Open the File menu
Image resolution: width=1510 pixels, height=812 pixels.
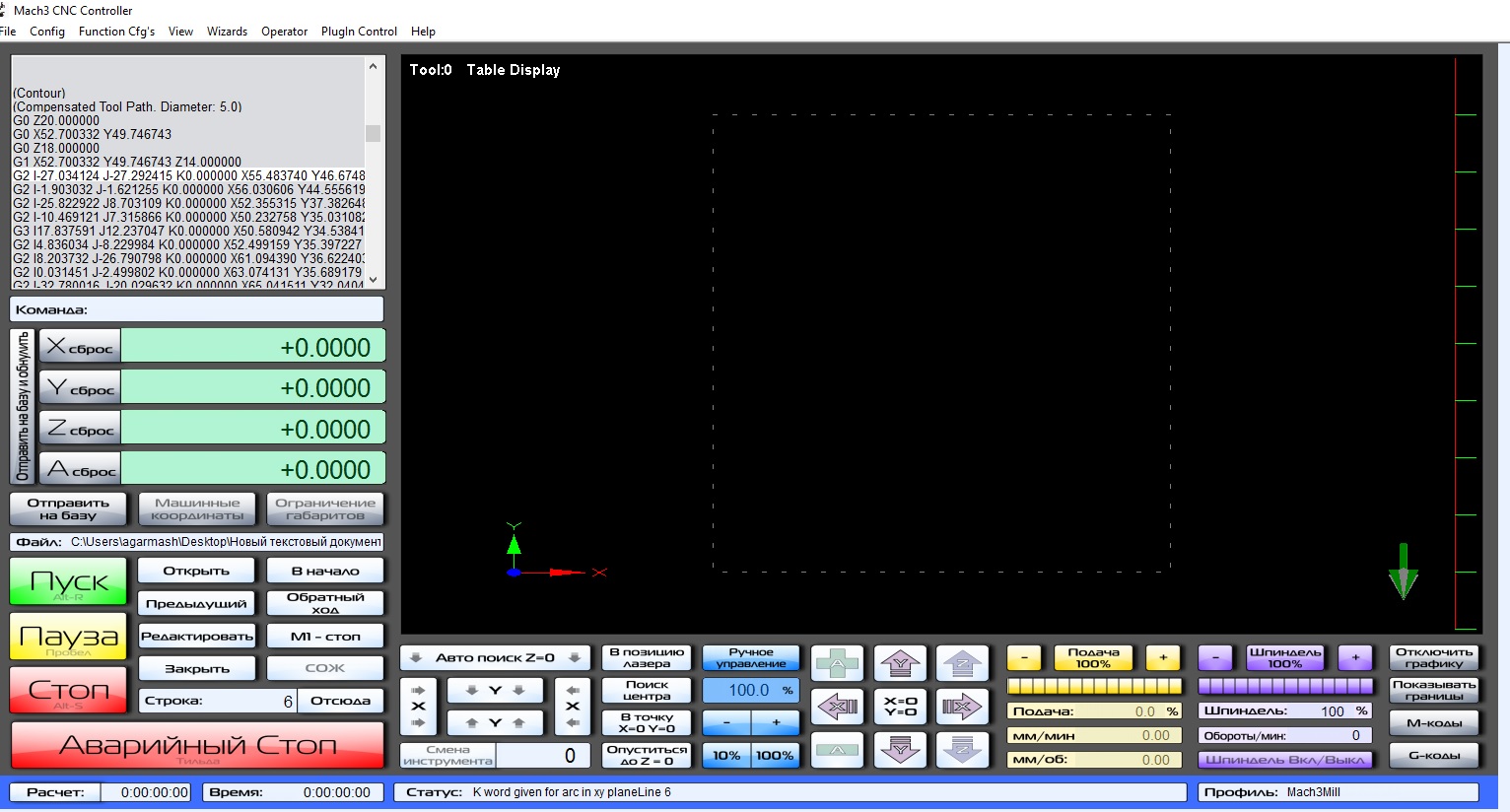click(x=8, y=32)
